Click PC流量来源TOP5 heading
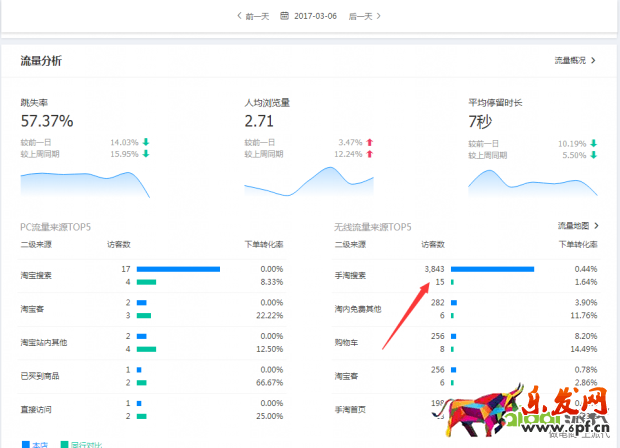The width and height of the screenshot is (620, 448). 55,227
